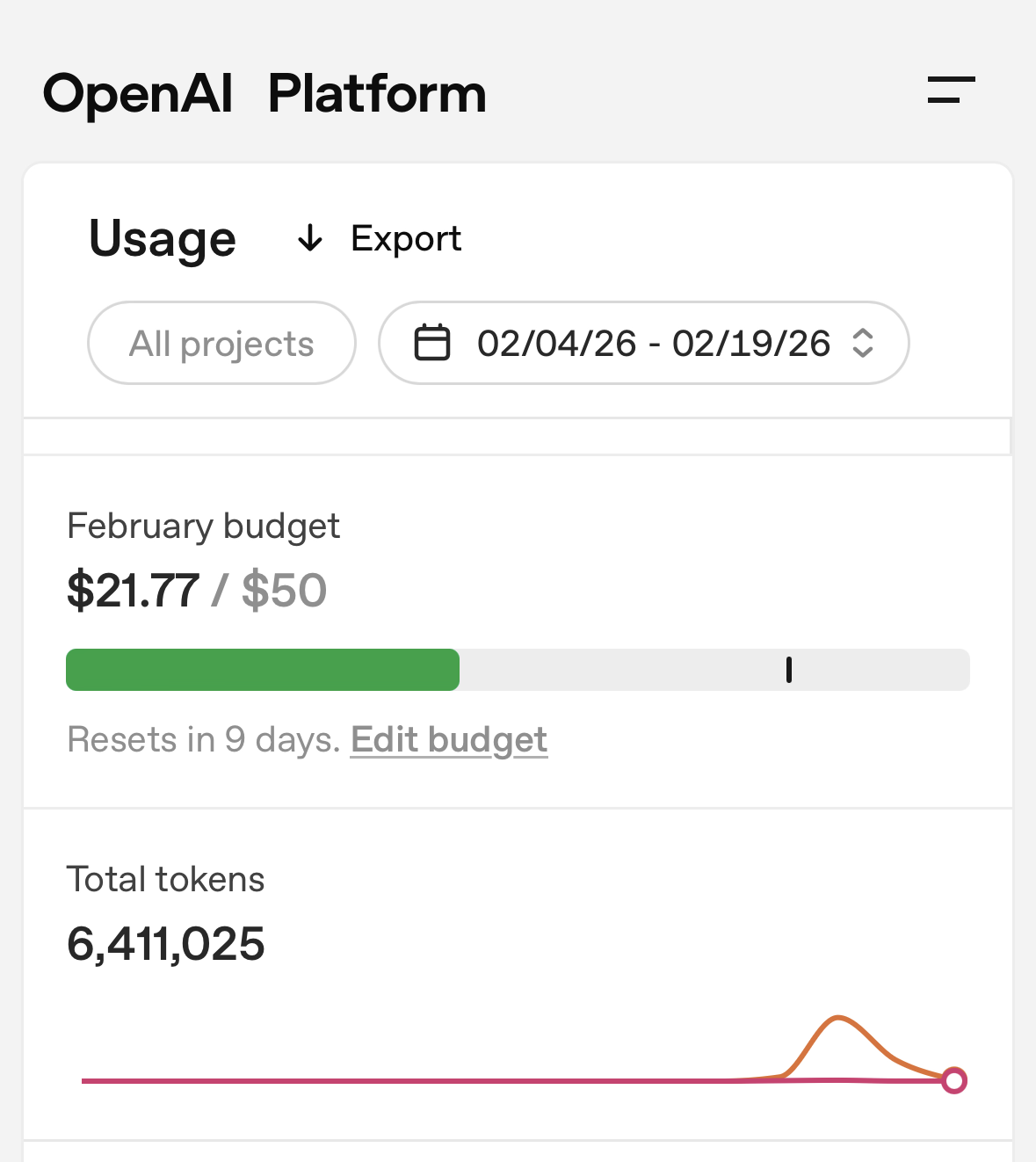Click the February budget label
Screen dimensions: 1036x1162
pyautogui.click(x=203, y=526)
